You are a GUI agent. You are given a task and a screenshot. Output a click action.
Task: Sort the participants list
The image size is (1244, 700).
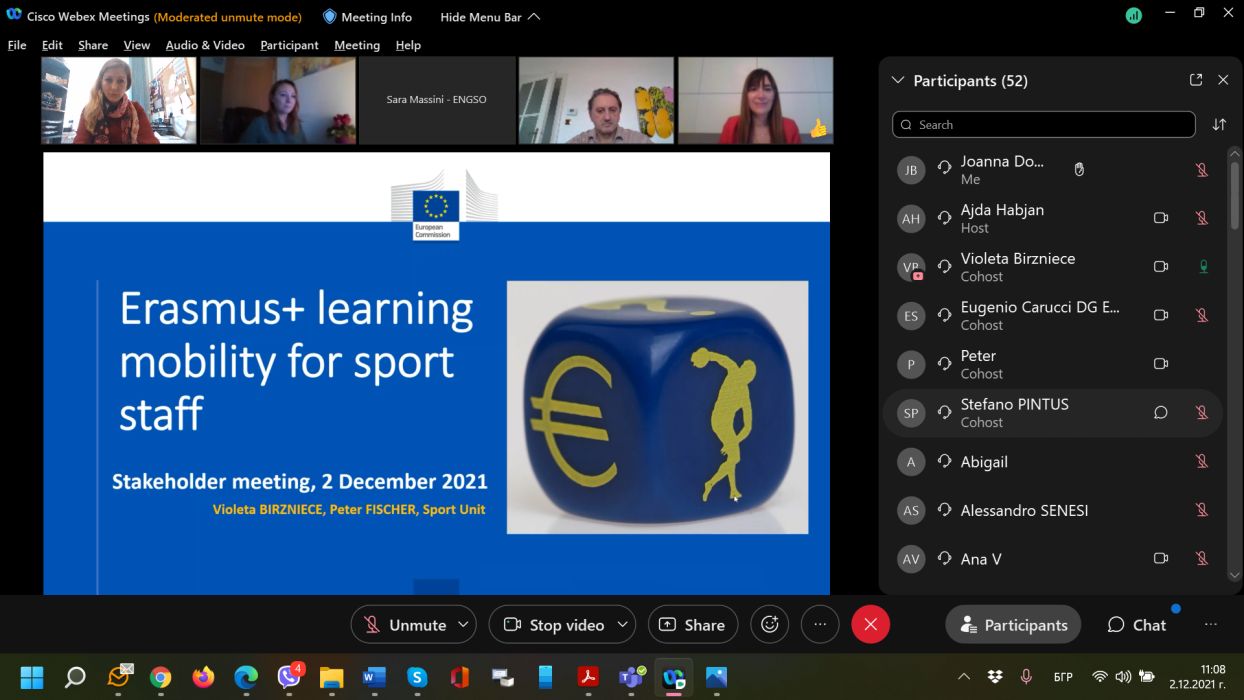coord(1219,125)
